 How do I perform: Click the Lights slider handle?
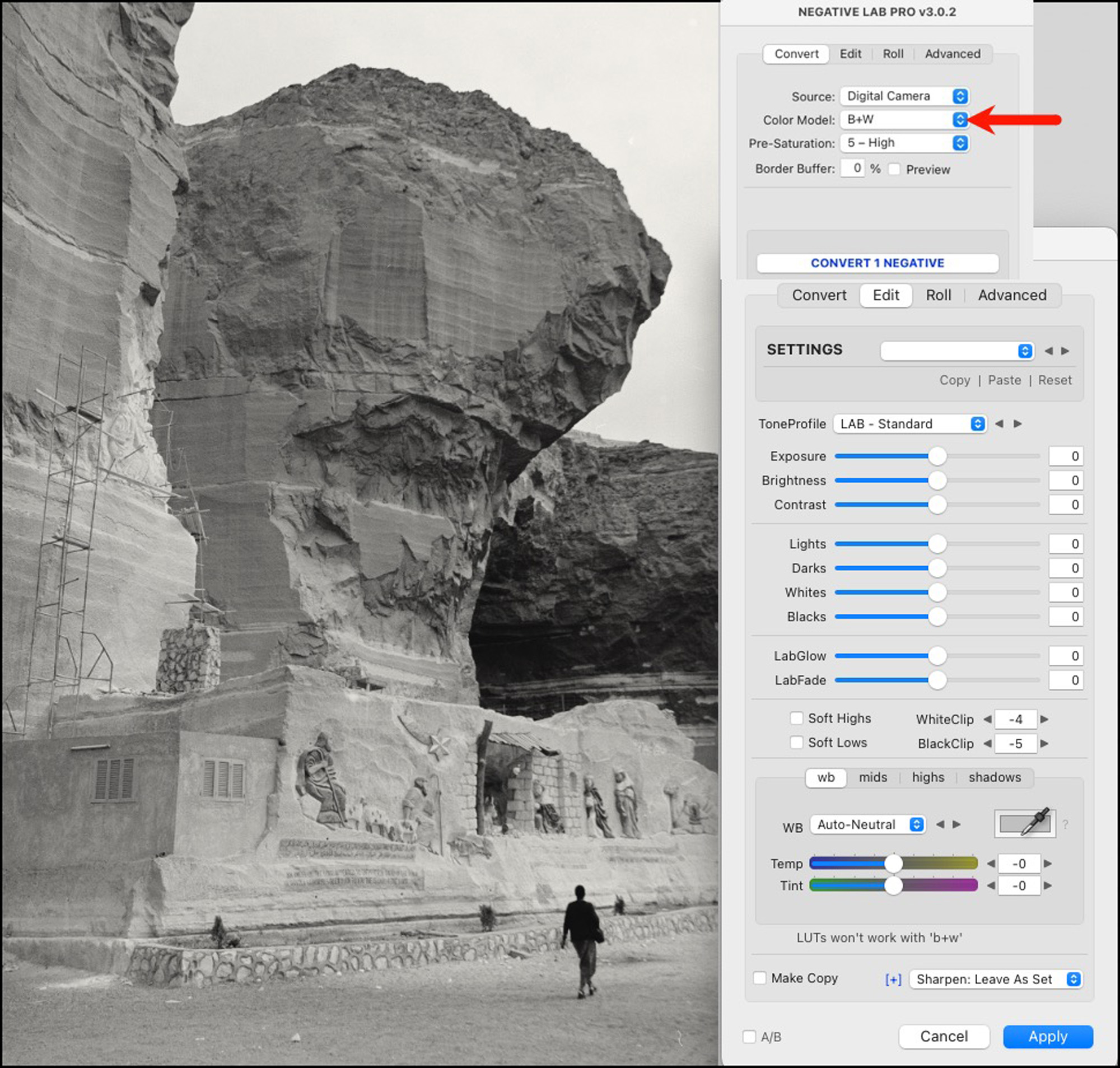tap(937, 544)
